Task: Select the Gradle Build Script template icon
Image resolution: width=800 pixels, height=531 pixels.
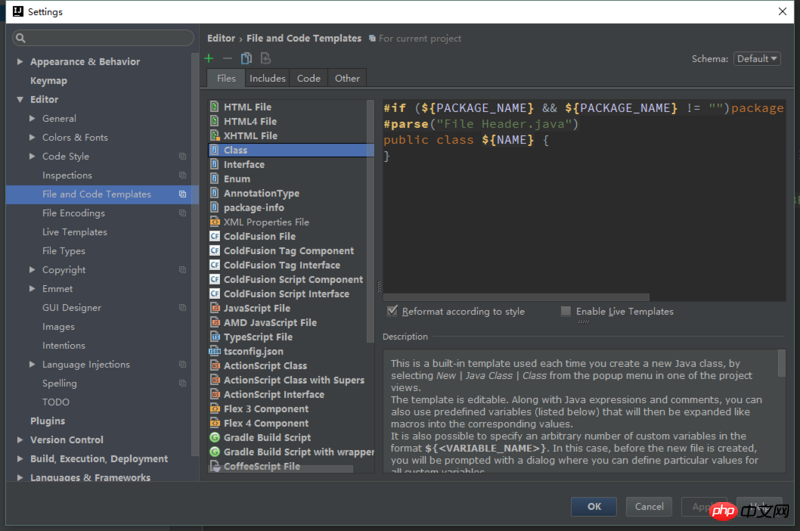Action: (215, 438)
